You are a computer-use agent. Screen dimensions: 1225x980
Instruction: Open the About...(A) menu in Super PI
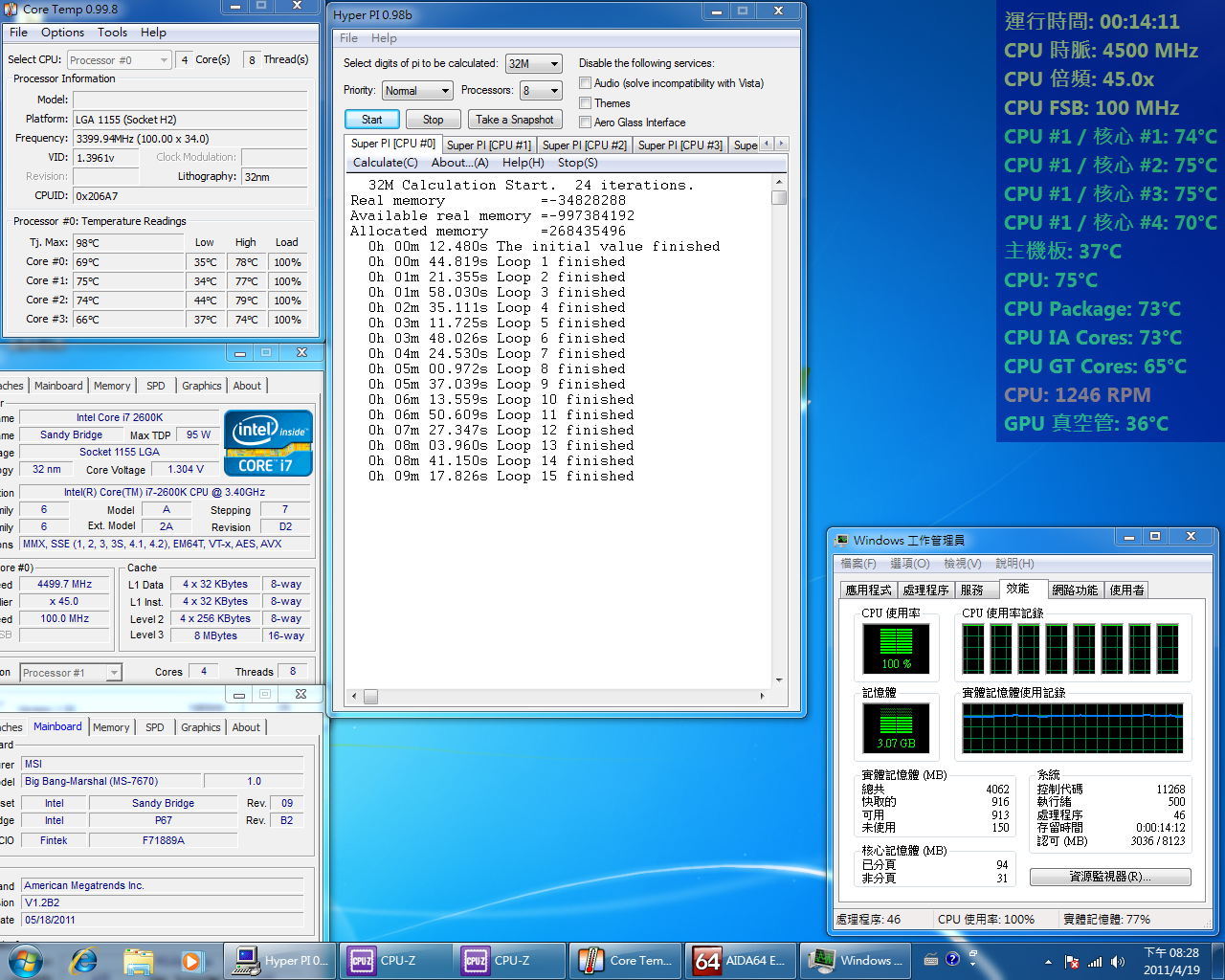click(459, 163)
